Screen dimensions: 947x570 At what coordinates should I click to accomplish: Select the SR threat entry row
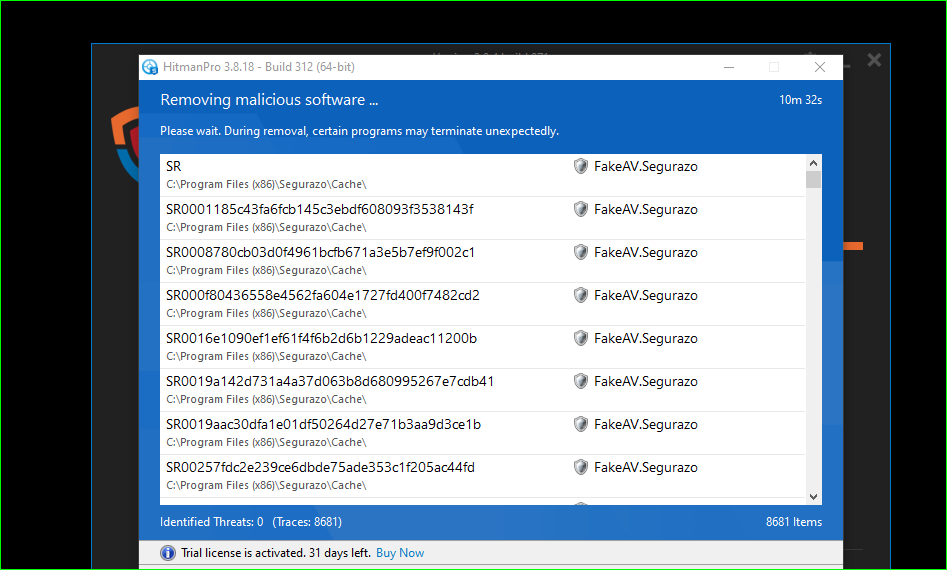pos(483,175)
